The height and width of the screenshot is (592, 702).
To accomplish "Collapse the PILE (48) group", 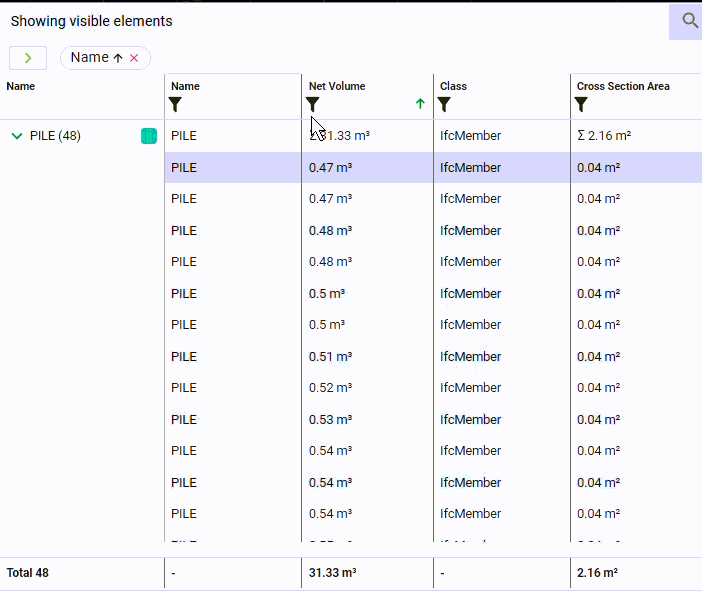I will pyautogui.click(x=16, y=136).
